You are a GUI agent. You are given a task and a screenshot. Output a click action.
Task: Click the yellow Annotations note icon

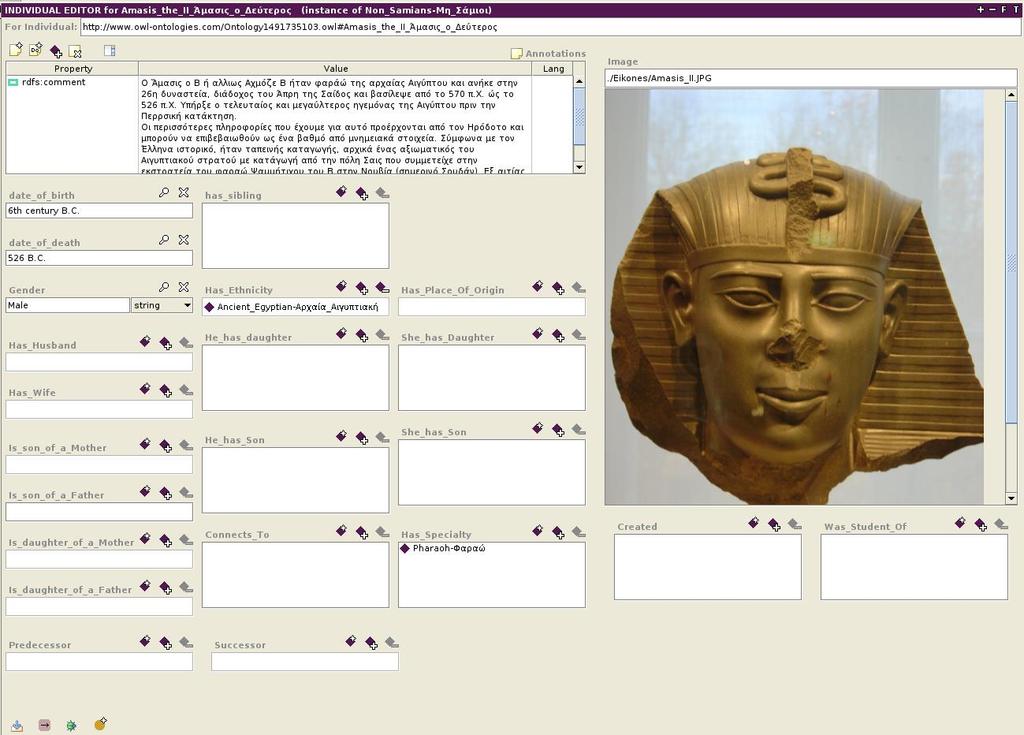(517, 54)
